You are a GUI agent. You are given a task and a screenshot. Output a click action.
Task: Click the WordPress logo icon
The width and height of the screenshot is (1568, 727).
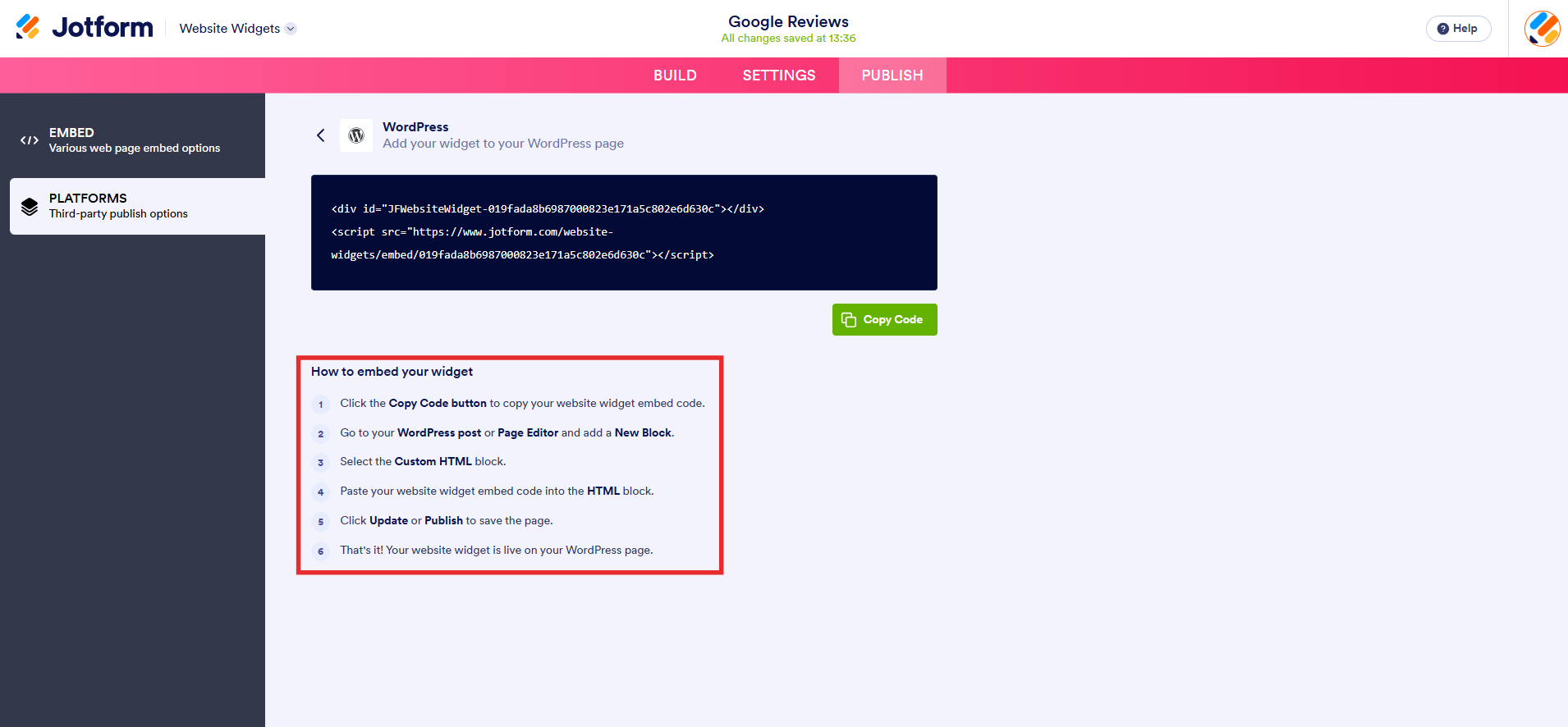pyautogui.click(x=356, y=135)
